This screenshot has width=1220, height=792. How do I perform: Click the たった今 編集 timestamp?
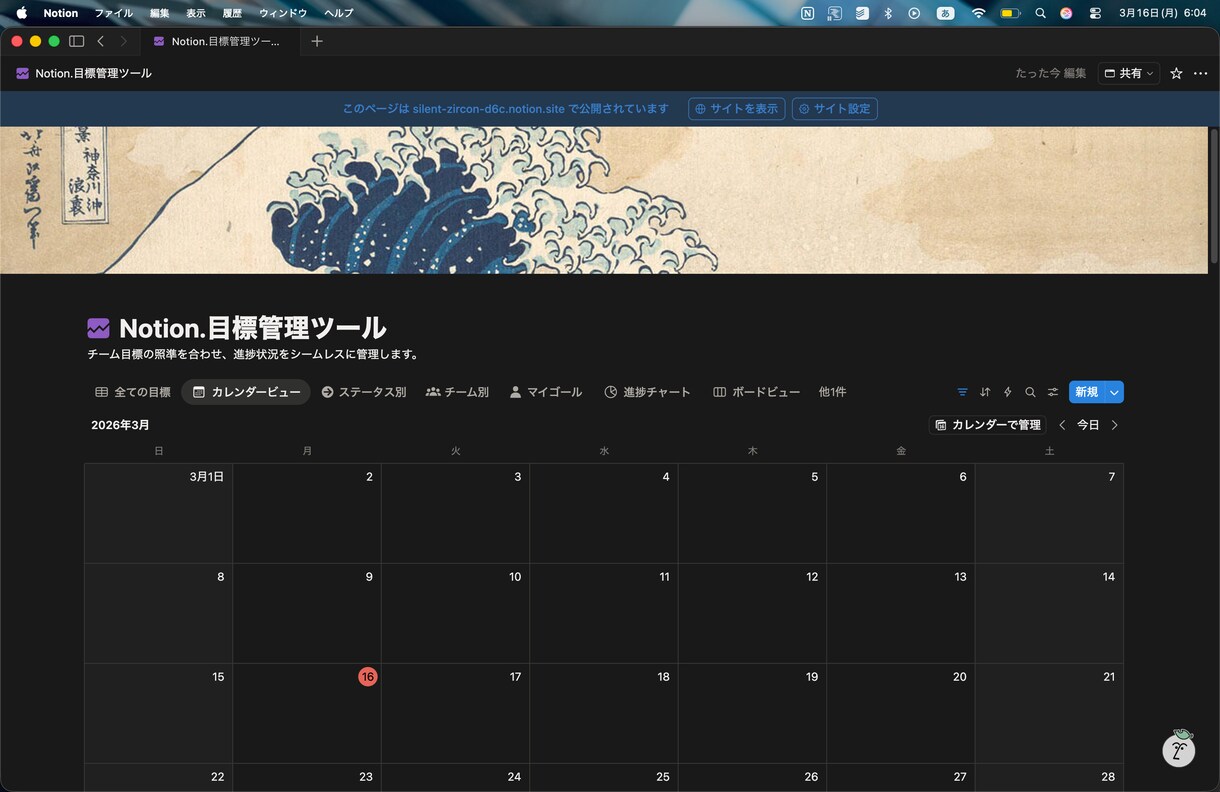pos(1050,73)
